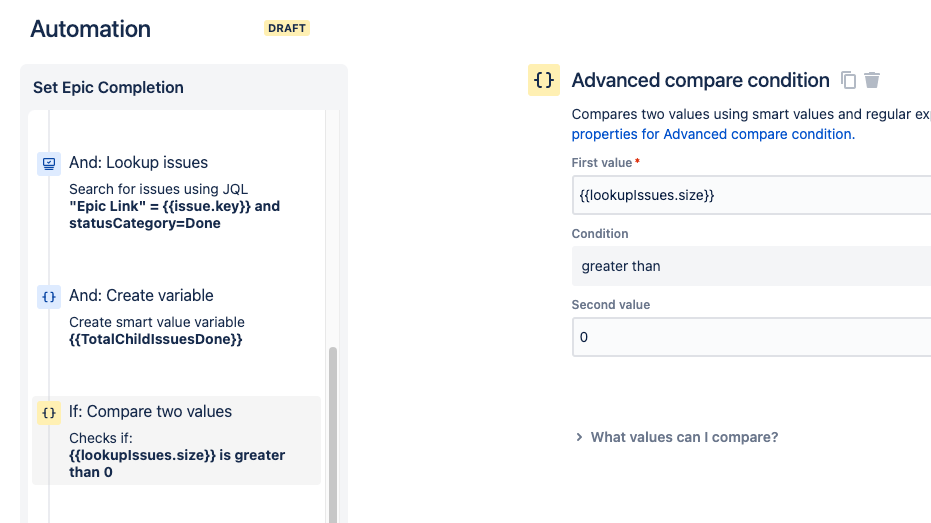
Task: Select the 'And: Create variable' step
Action: [141, 295]
